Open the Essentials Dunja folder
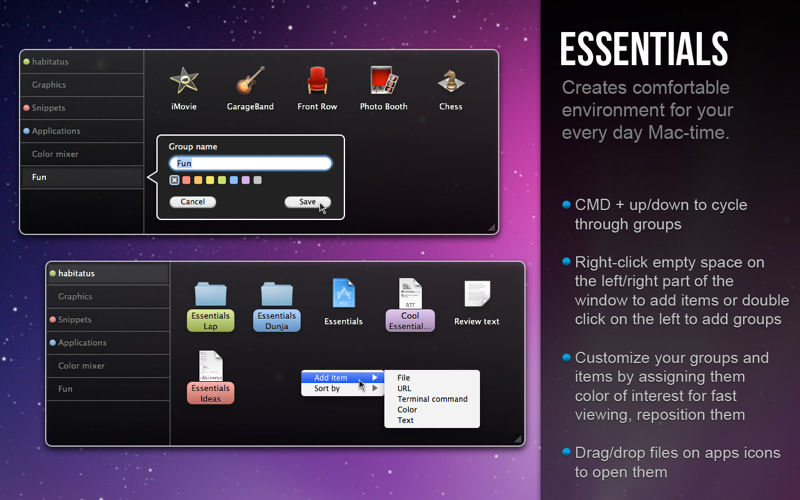Viewport: 800px width, 500px height. [277, 294]
